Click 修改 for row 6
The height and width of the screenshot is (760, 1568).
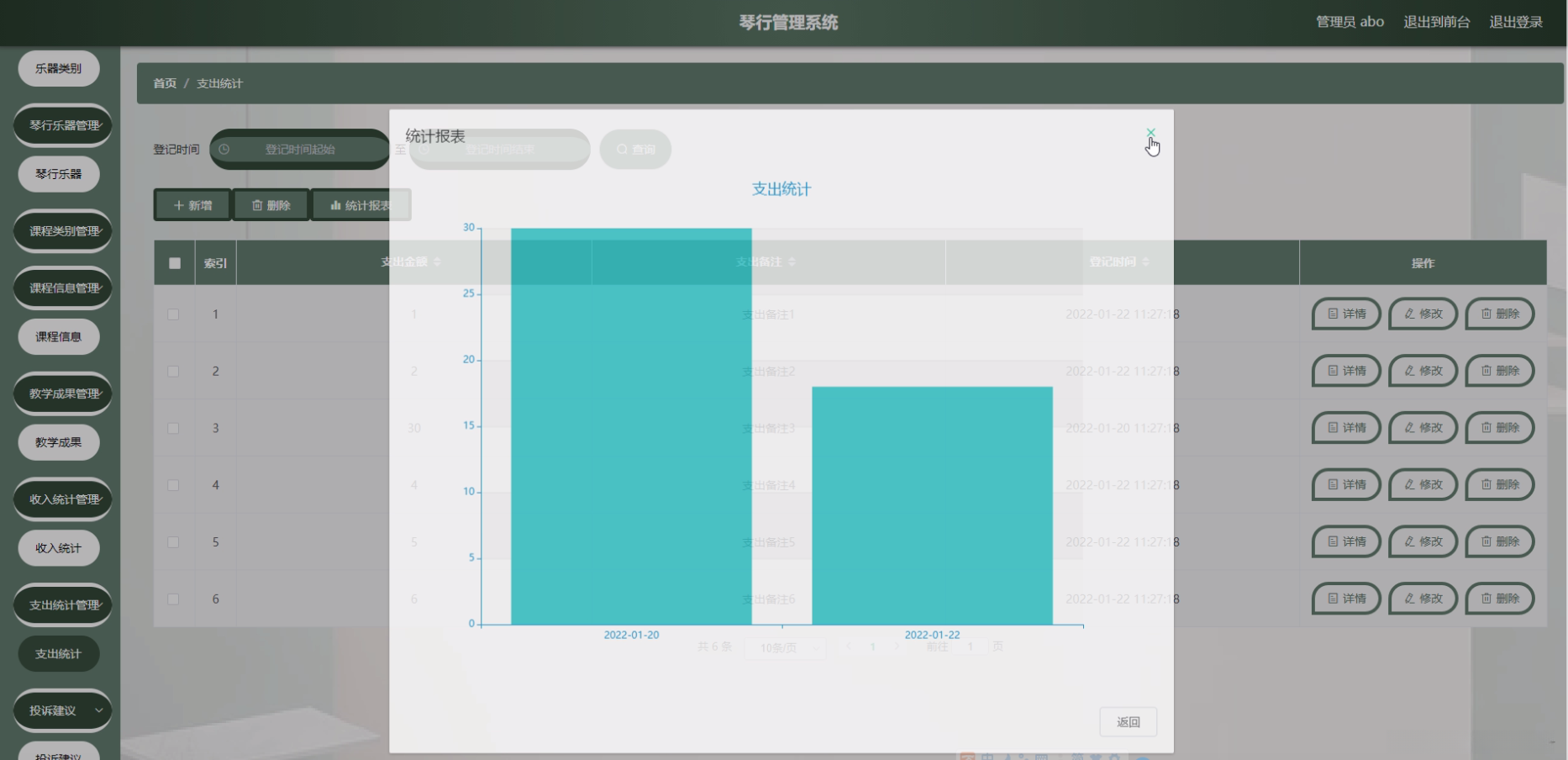click(x=1423, y=599)
